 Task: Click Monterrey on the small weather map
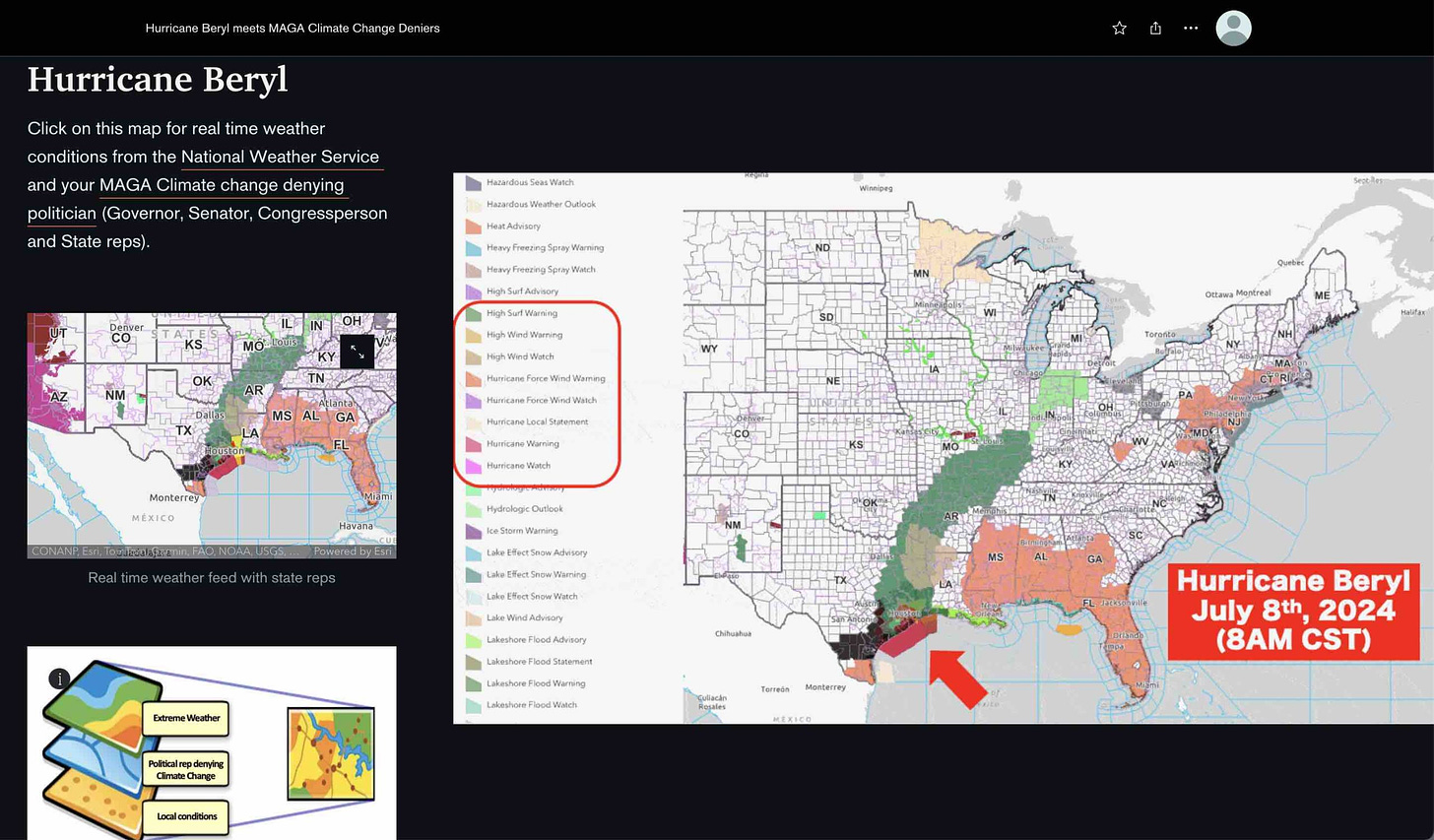pos(174,498)
